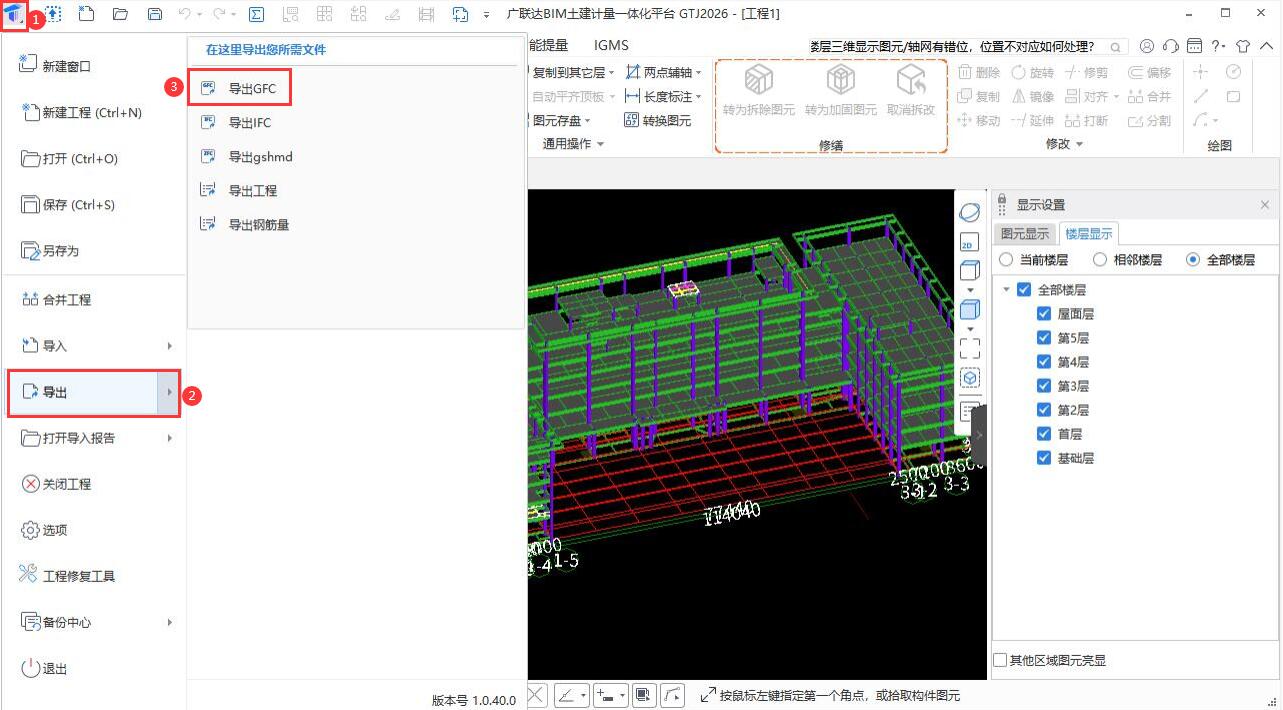The image size is (1283, 710).
Task: Click the cross-select icon in status bar
Action: coord(537,695)
